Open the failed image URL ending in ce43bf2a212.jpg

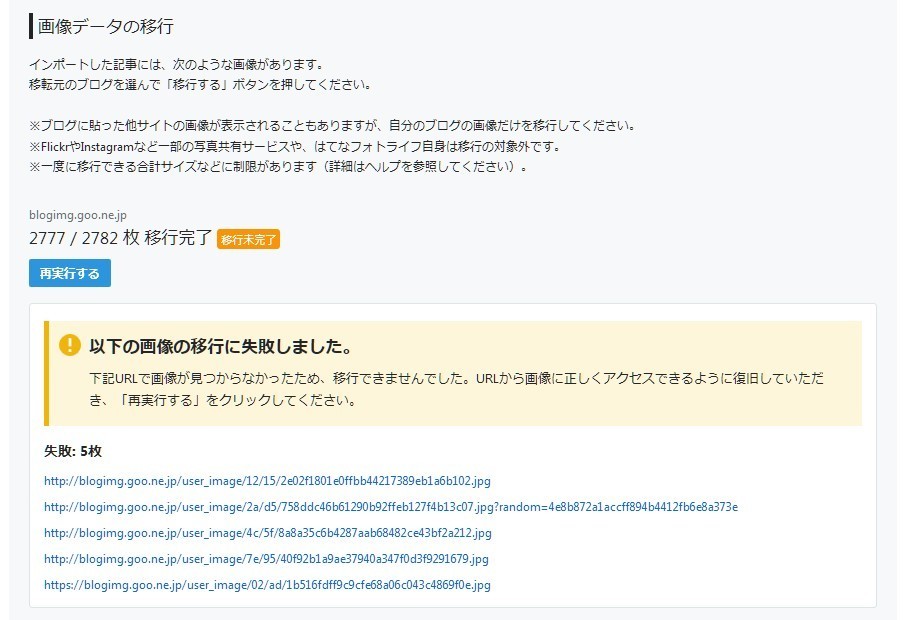pyautogui.click(x=268, y=533)
